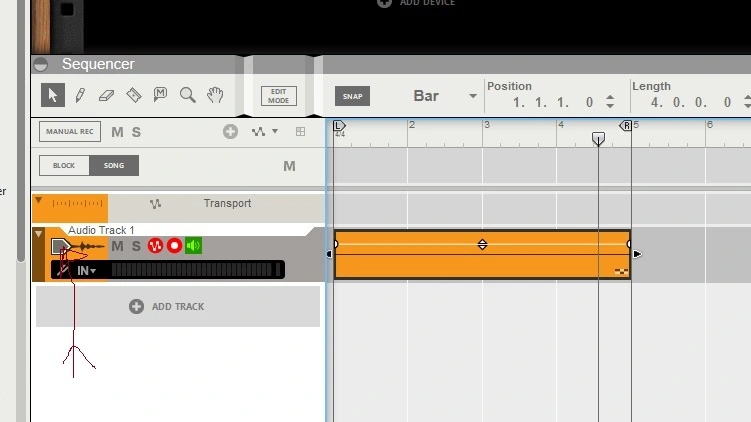Toggle the green monitoring button on Audio Track 1
The height and width of the screenshot is (422, 751).
coord(193,246)
